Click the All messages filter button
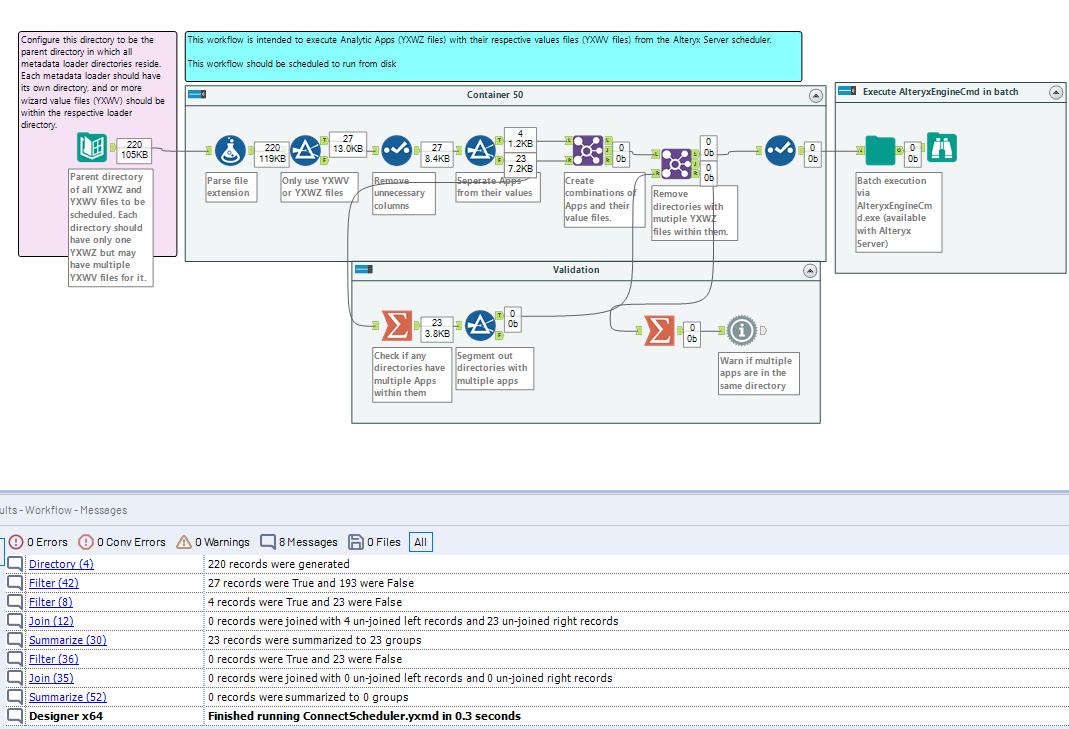 [x=420, y=541]
